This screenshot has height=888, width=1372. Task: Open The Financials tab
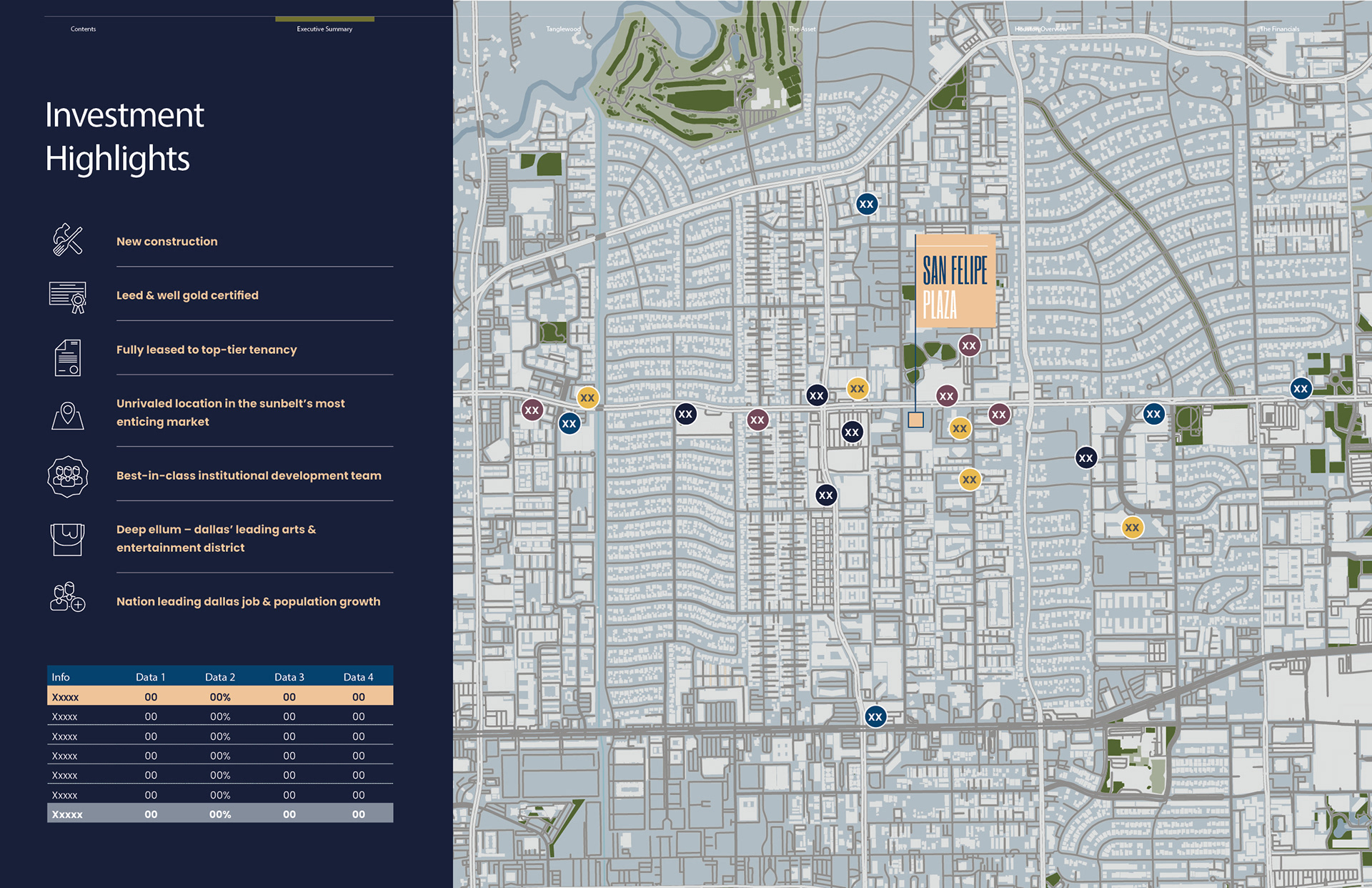1279,29
